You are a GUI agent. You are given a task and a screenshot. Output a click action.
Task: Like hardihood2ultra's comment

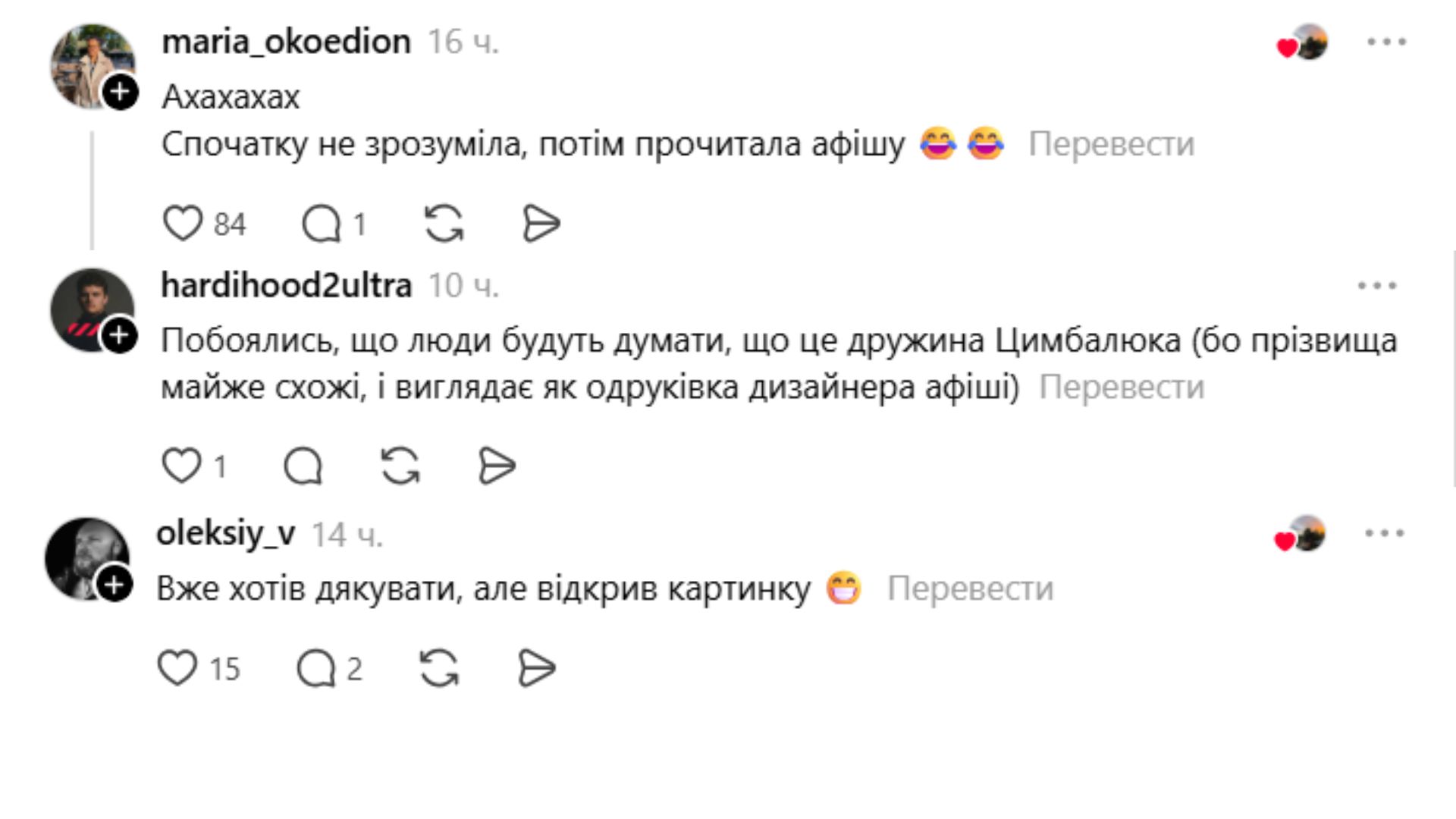[182, 466]
